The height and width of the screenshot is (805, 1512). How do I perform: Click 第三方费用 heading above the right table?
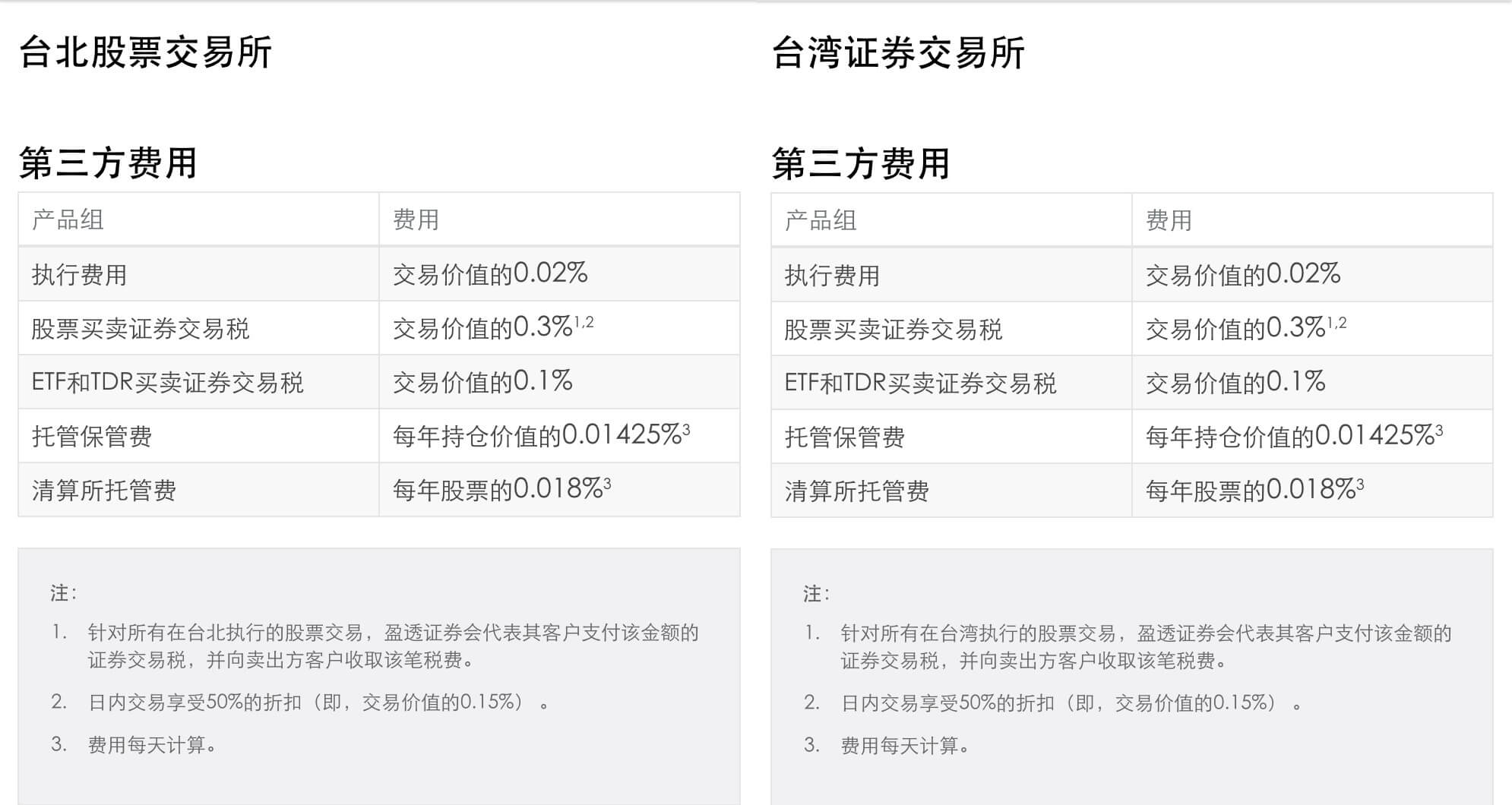point(861,164)
